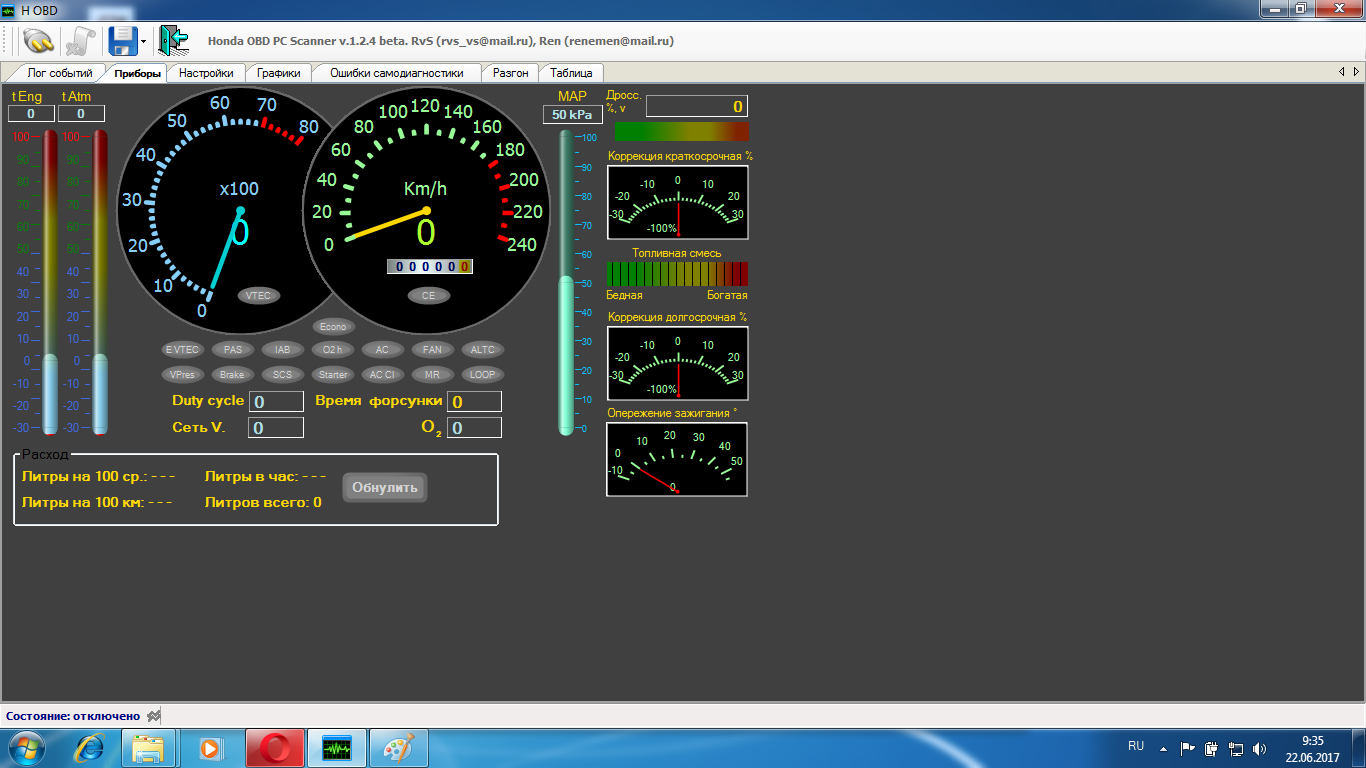Click the Время форсунки value field
The height and width of the screenshot is (768, 1366).
click(474, 402)
